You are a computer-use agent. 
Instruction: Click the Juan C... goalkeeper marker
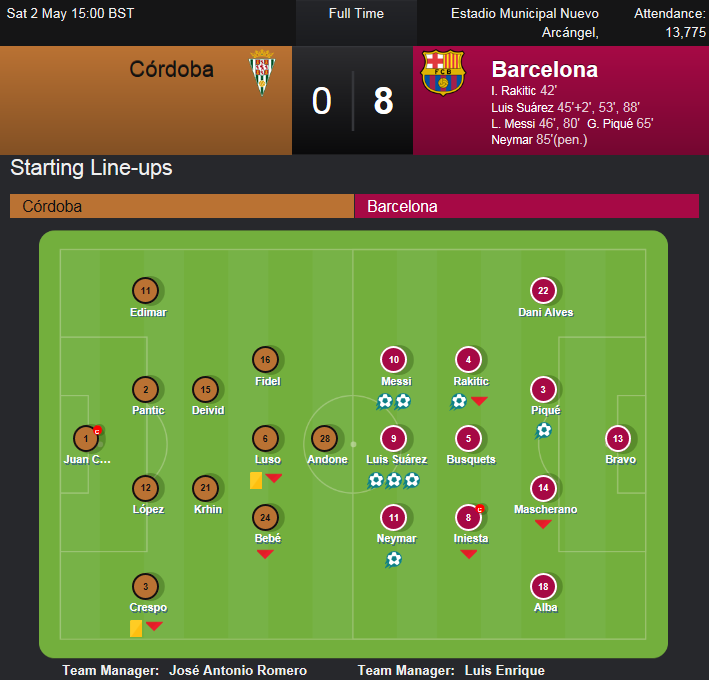(86, 439)
